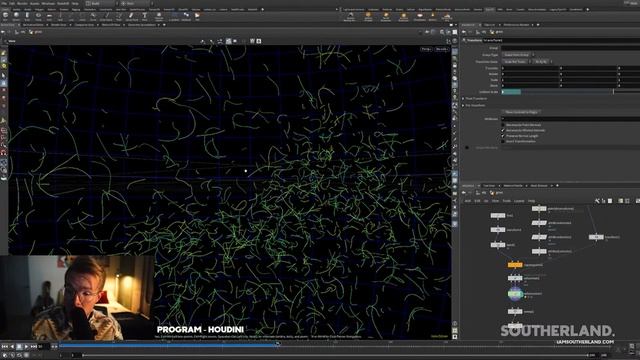This screenshot has height=360, width=640.
Task: Select the node with the purple display ring
Action: pyautogui.click(x=515, y=293)
